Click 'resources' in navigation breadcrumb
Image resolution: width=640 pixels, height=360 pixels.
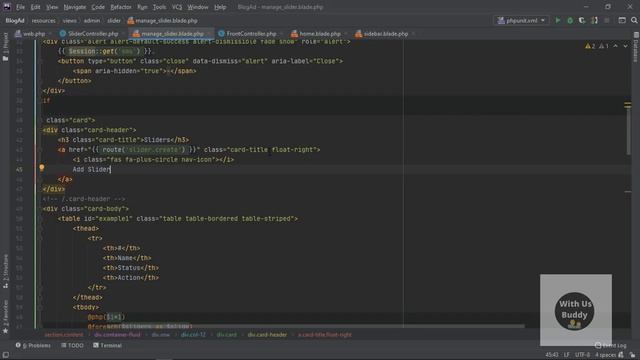[43, 20]
